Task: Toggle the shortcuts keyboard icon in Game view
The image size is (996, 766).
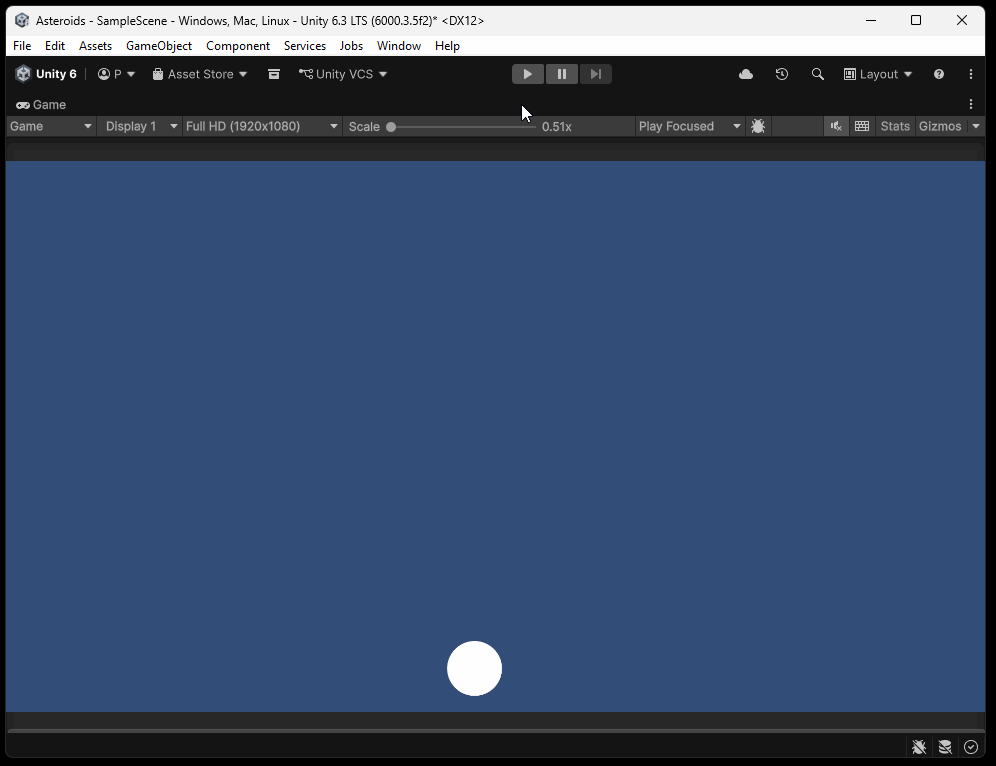Action: 862,126
